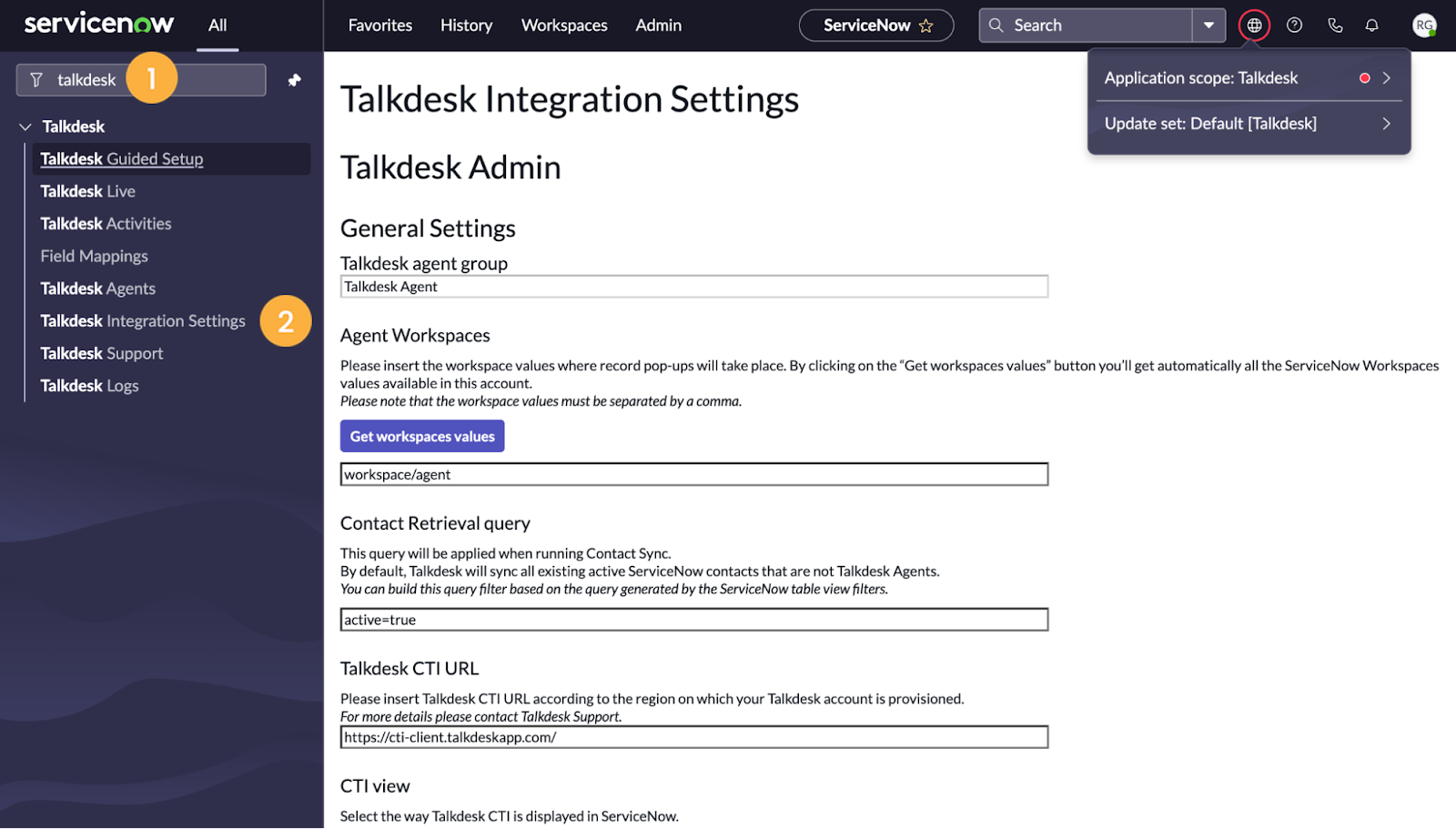Open the RG user avatar menu
The width and height of the screenshot is (1456, 829).
point(1422,25)
